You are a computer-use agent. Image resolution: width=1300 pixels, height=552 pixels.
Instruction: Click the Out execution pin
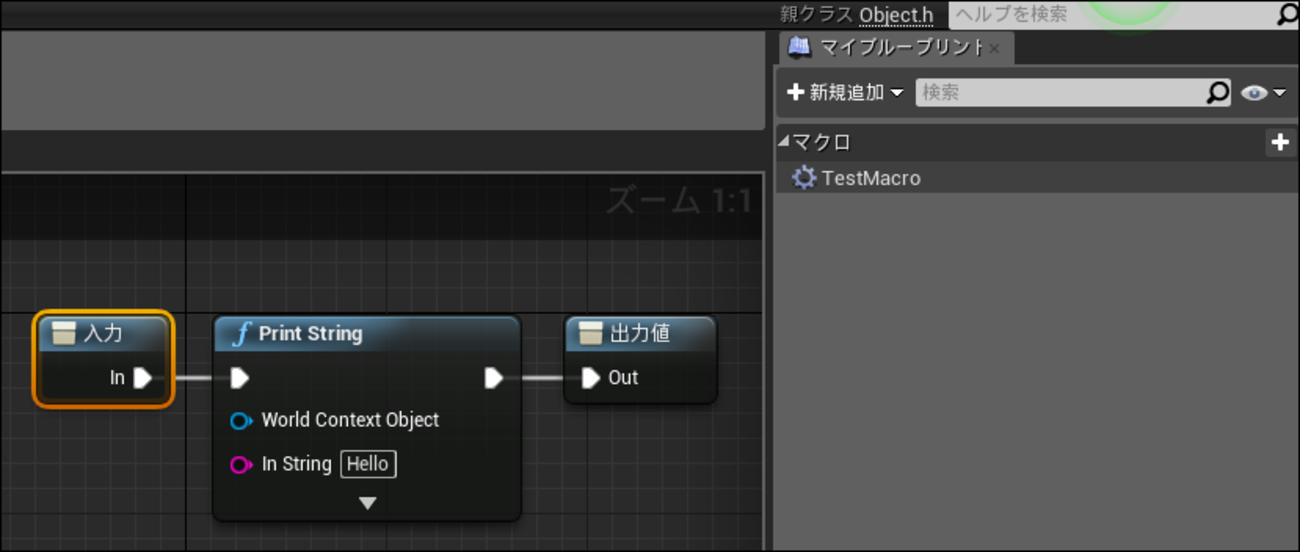tap(590, 377)
